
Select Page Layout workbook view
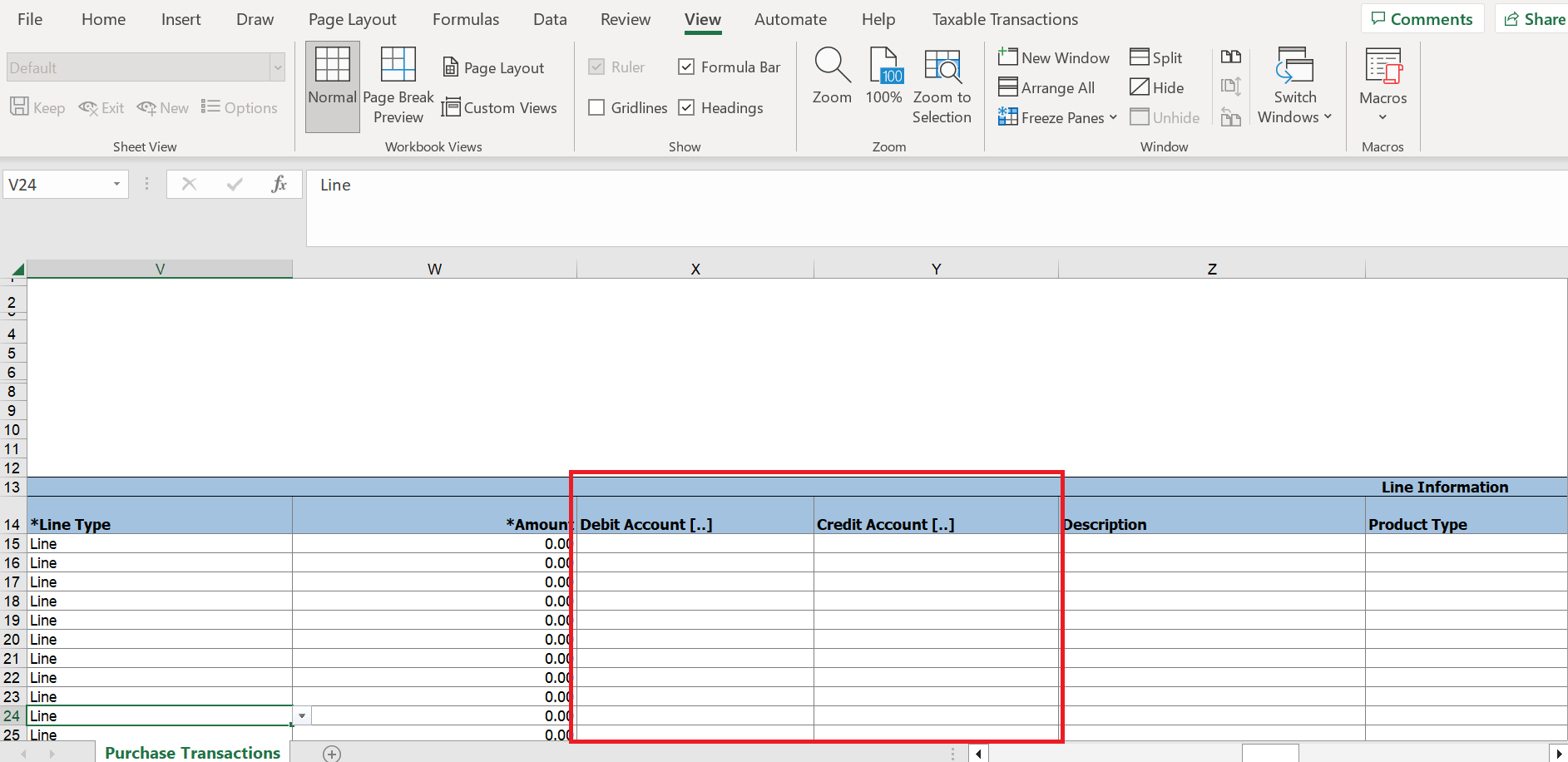tap(494, 67)
